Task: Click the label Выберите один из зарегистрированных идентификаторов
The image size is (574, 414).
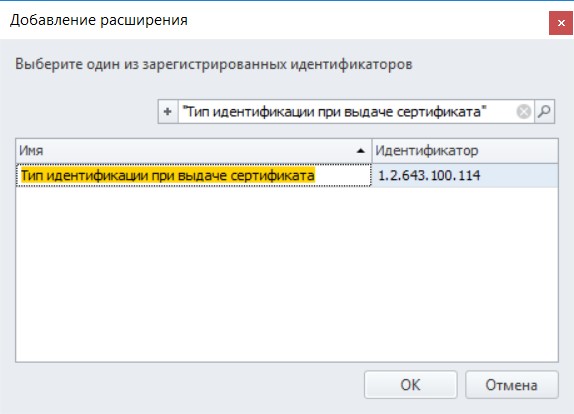Action: tap(214, 64)
